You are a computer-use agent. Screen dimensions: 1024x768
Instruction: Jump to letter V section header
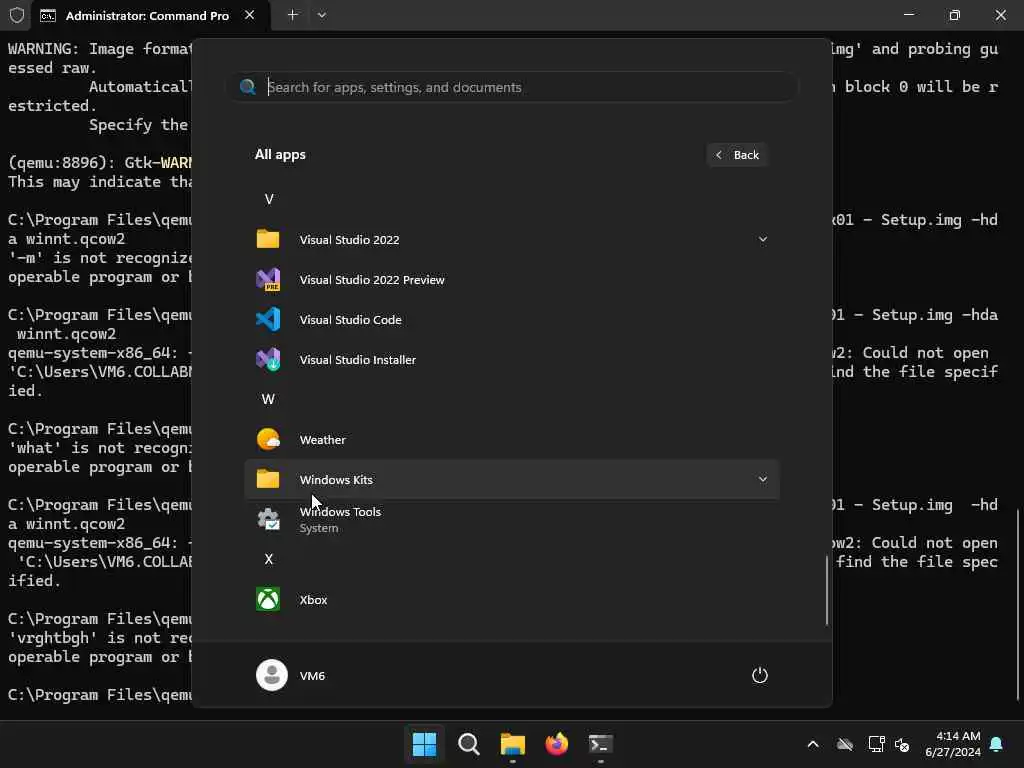[268, 199]
